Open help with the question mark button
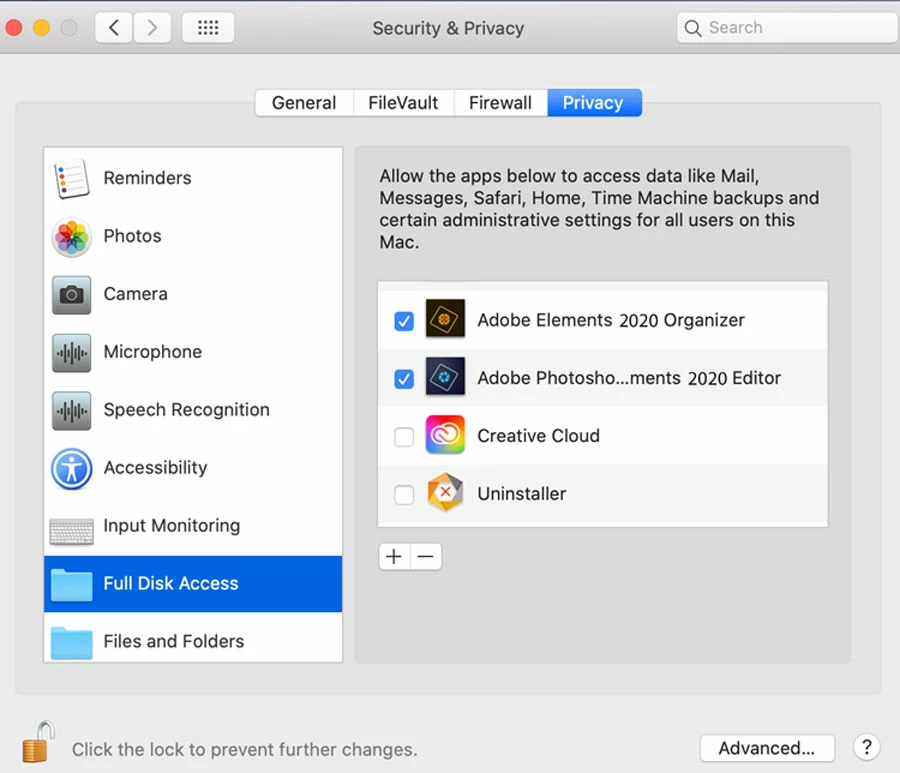The image size is (900, 773). [x=867, y=747]
